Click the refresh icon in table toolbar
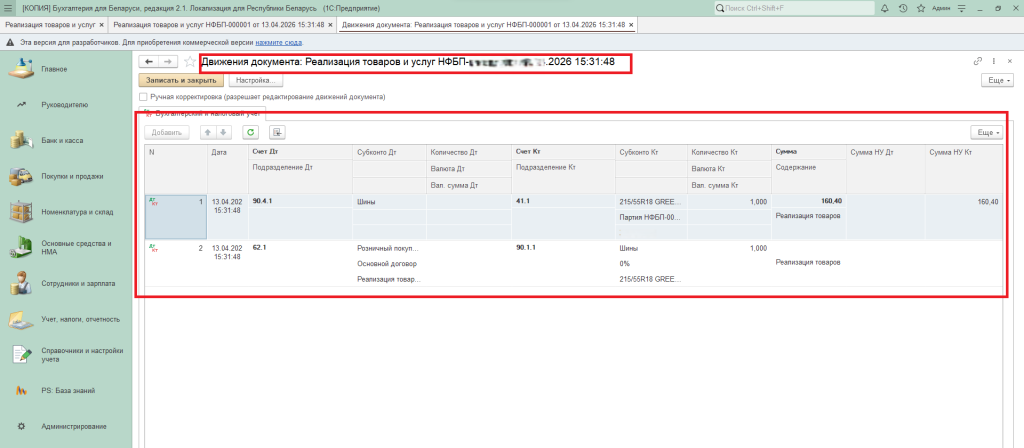 [251, 132]
